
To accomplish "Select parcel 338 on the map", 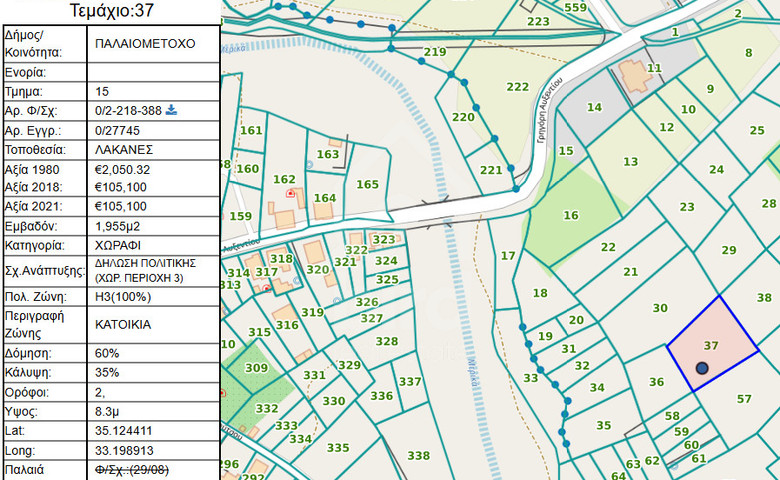I will coord(418,455).
